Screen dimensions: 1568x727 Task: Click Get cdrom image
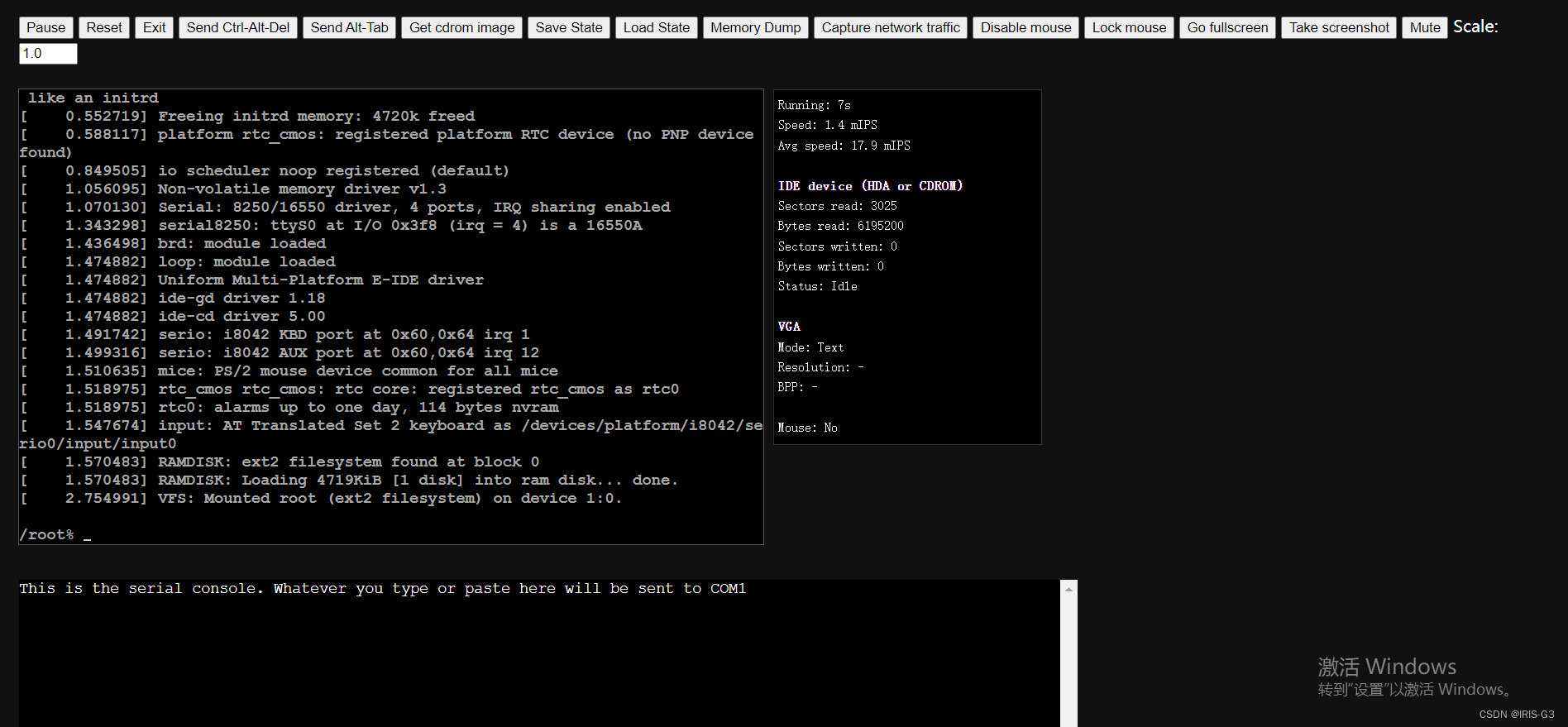pos(461,27)
